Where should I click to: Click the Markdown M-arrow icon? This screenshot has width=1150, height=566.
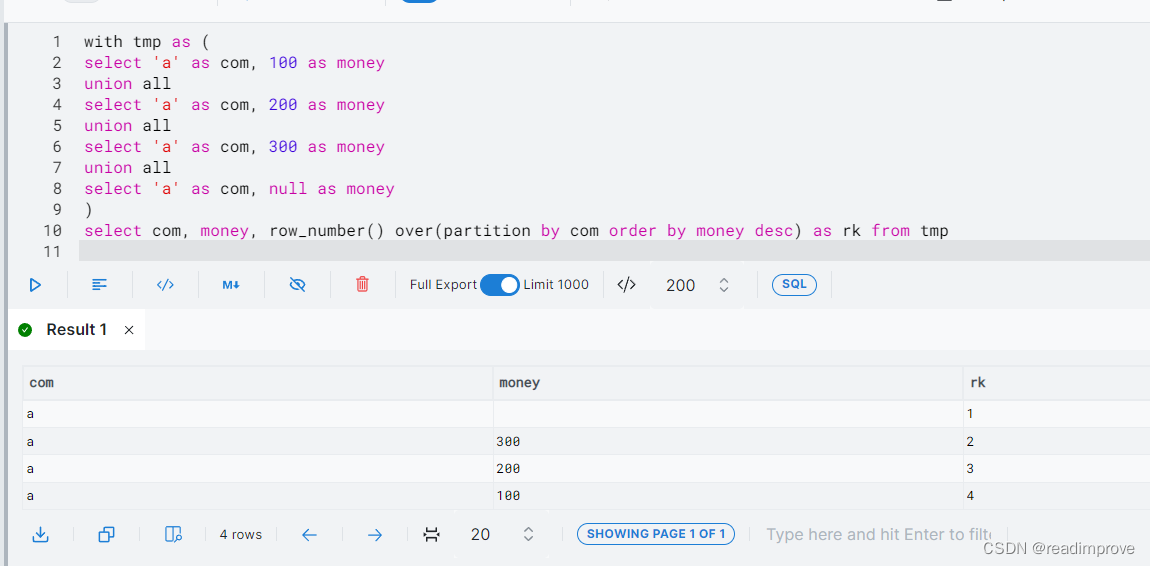(231, 284)
